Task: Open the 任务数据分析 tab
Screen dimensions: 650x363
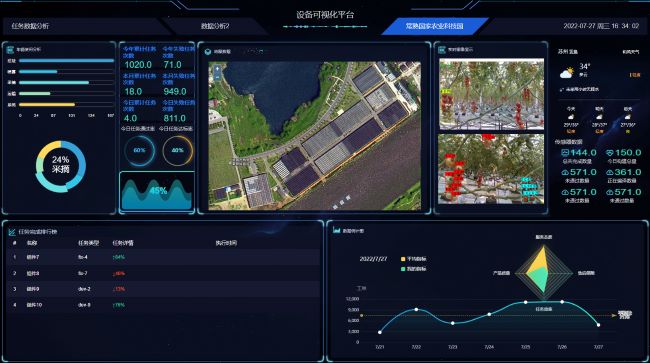Action: [30, 26]
